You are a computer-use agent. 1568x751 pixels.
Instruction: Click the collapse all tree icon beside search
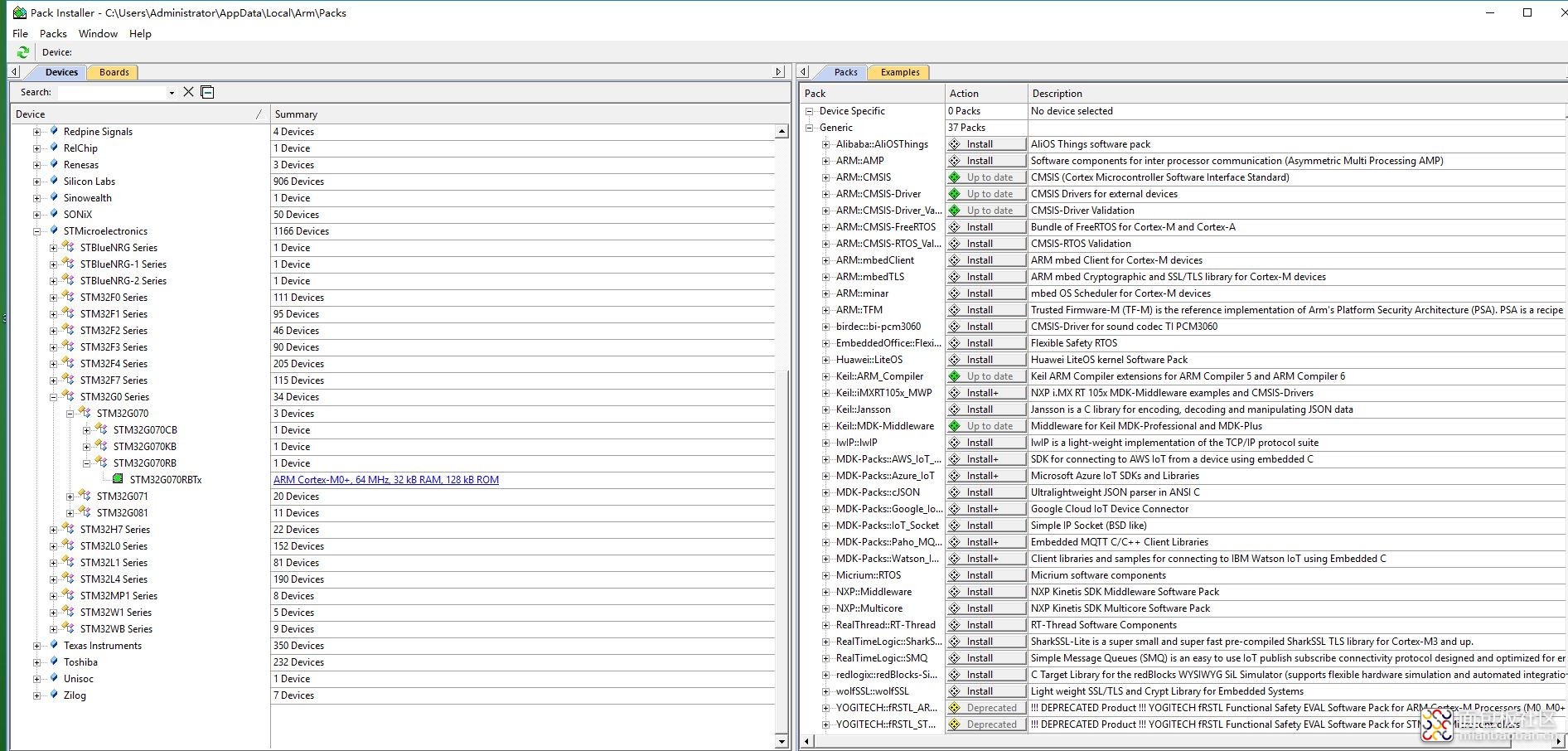pyautogui.click(x=208, y=92)
